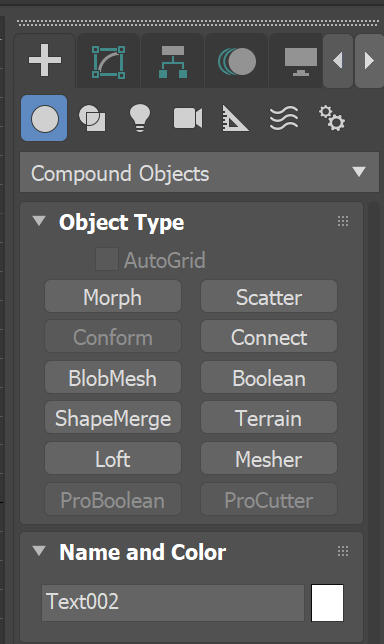
Task: Open the Display panel tab
Action: (x=300, y=61)
